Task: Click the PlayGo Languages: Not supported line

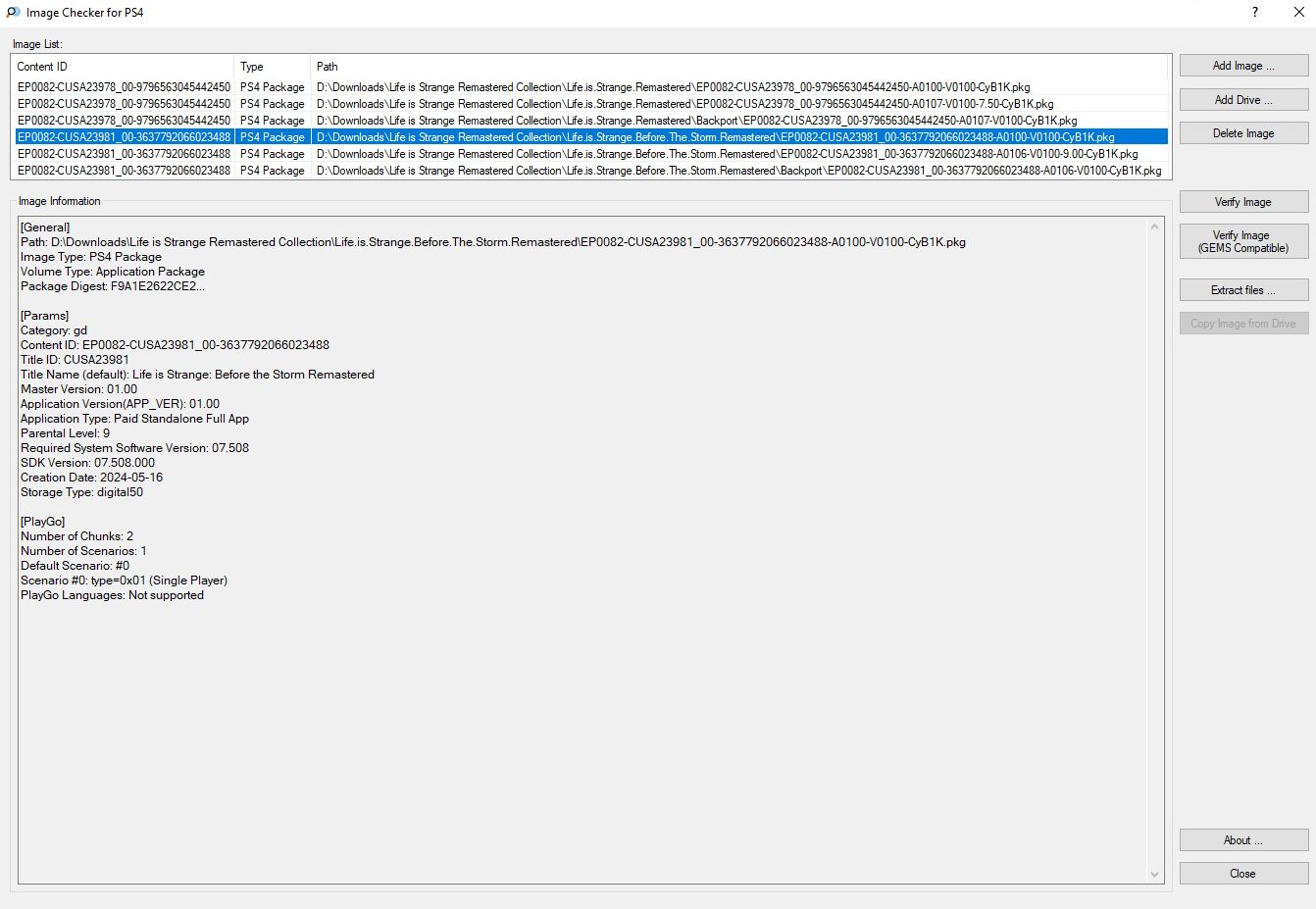Action: (x=113, y=595)
